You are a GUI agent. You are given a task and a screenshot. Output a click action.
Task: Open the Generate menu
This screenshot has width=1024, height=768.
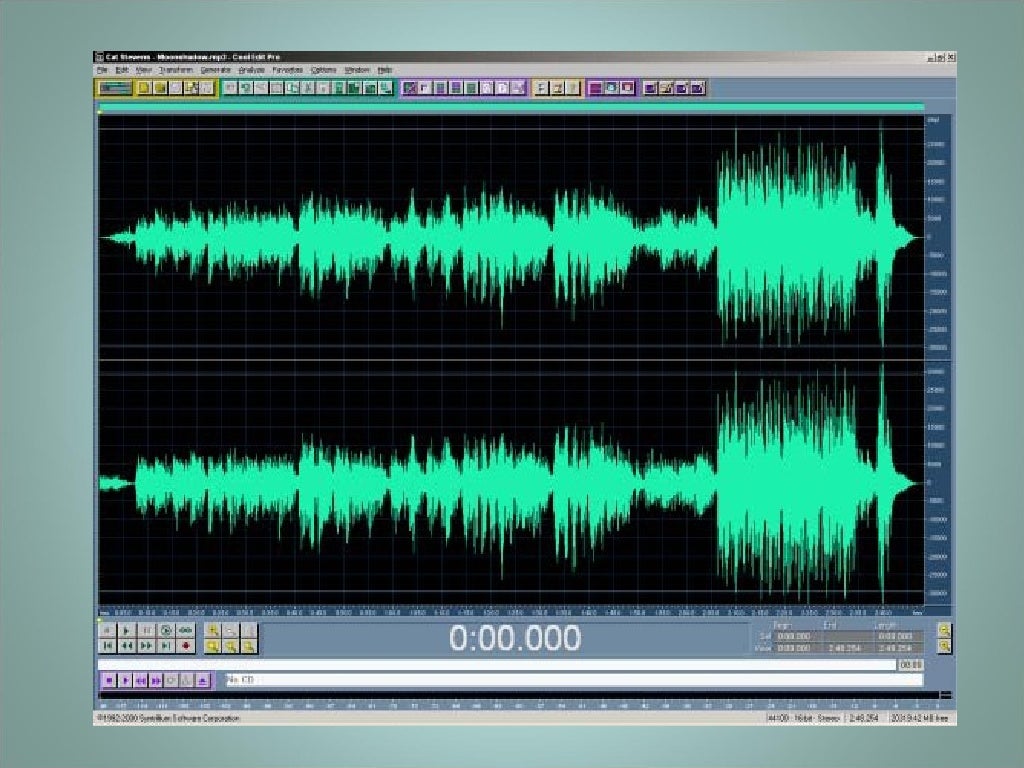point(216,70)
